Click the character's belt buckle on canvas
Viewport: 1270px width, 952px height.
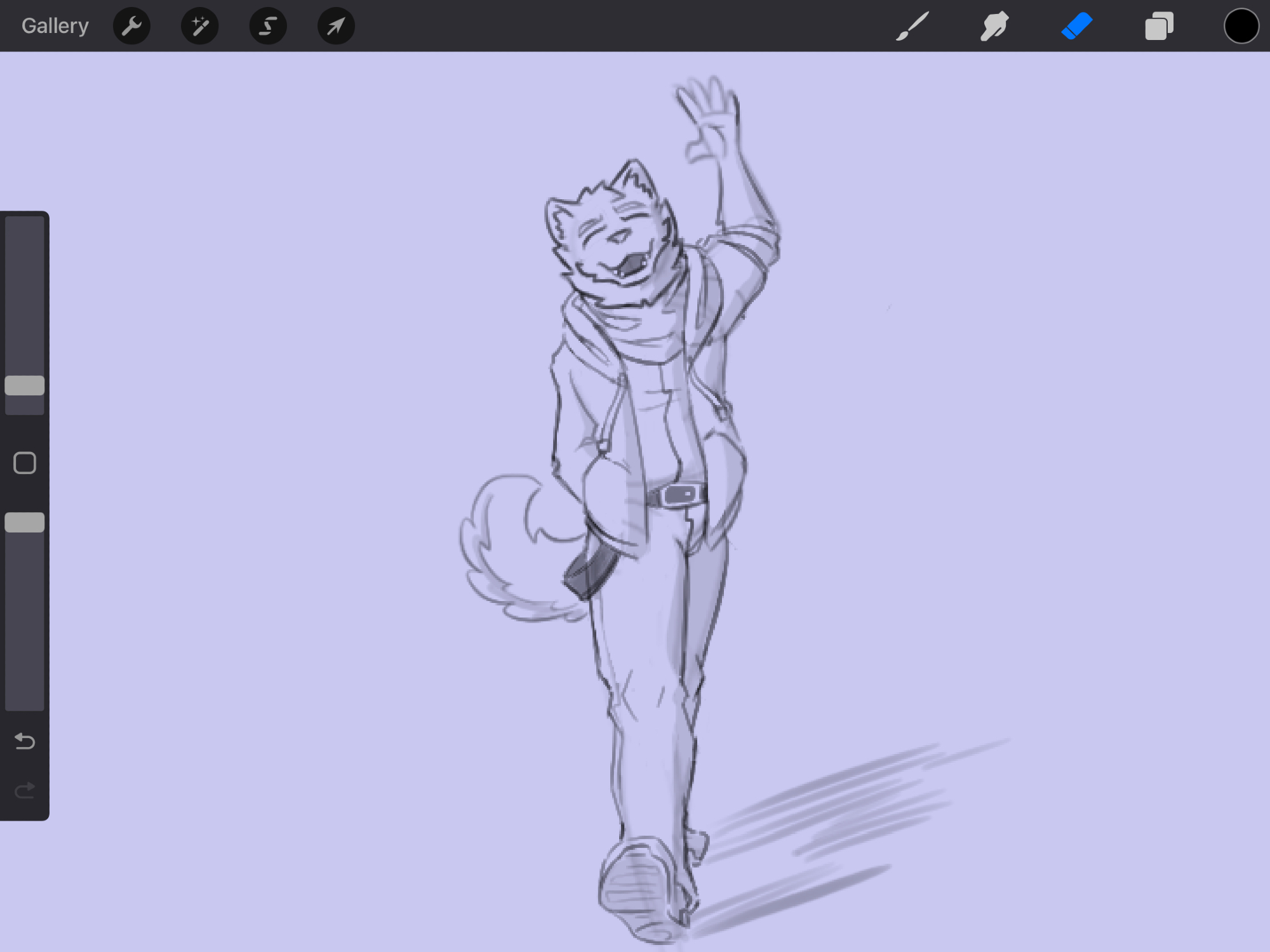[x=681, y=494]
